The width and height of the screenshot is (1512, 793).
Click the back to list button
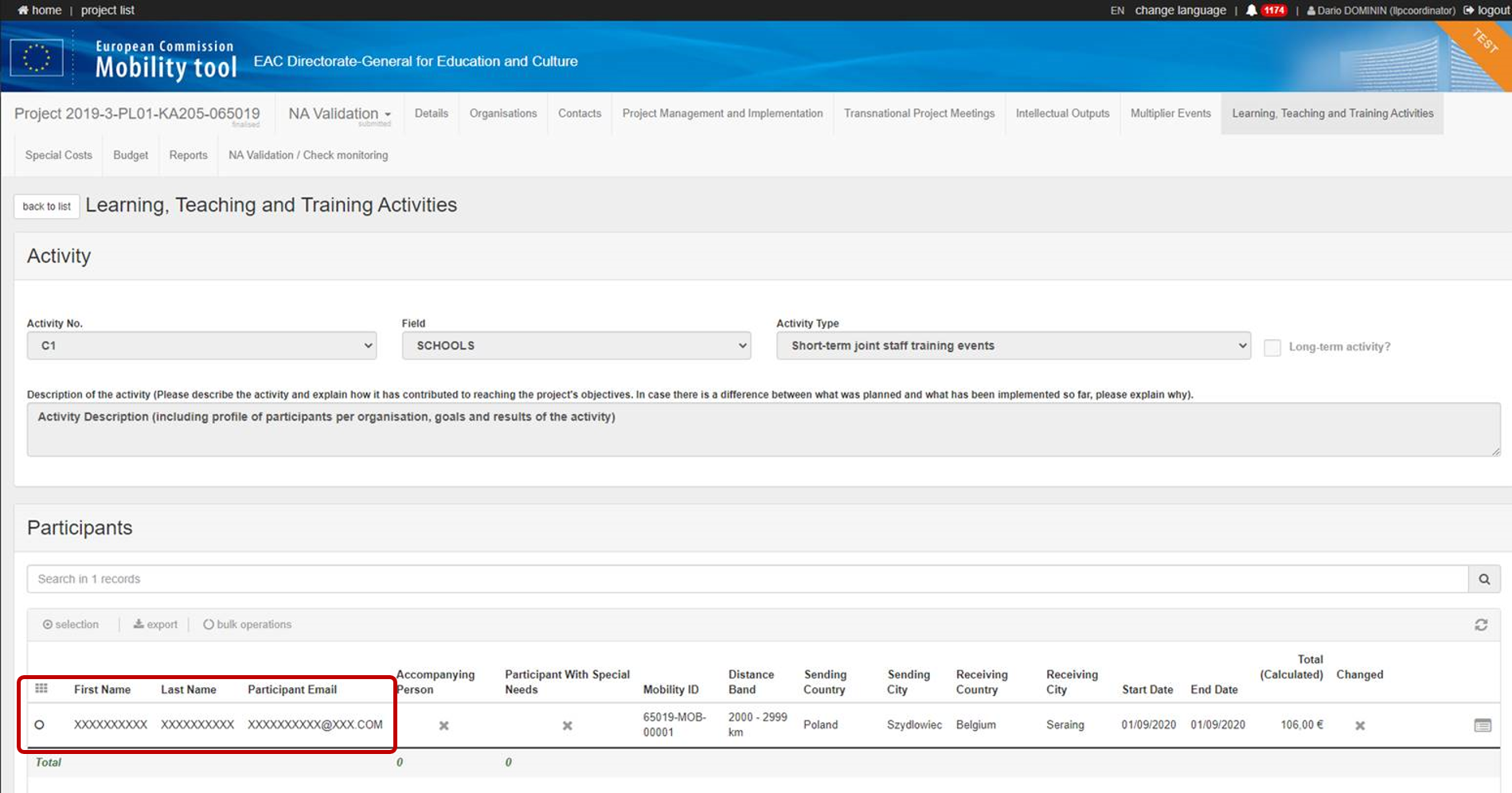point(46,206)
